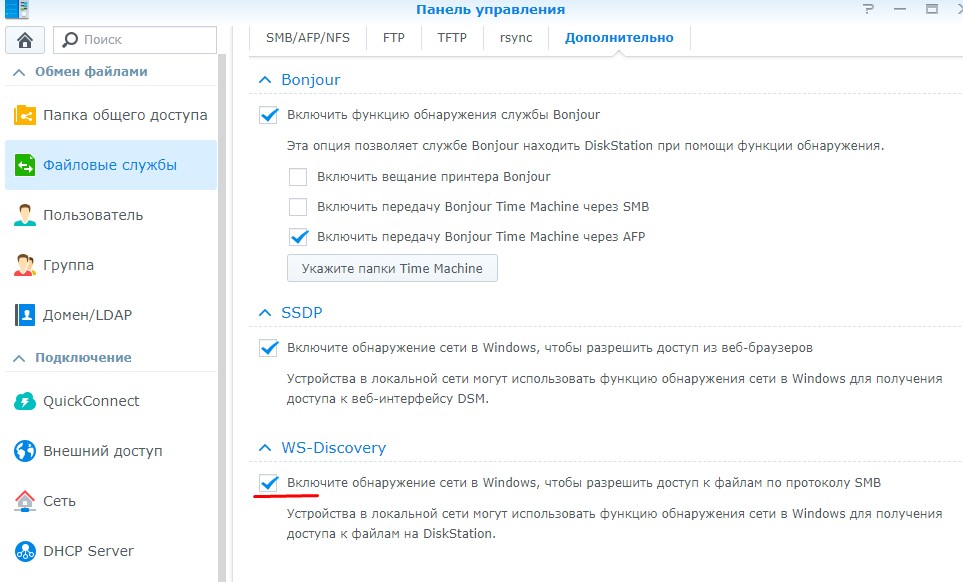The image size is (963, 582).
Task: Toggle the SSDP Windows discovery checkbox
Action: point(268,348)
